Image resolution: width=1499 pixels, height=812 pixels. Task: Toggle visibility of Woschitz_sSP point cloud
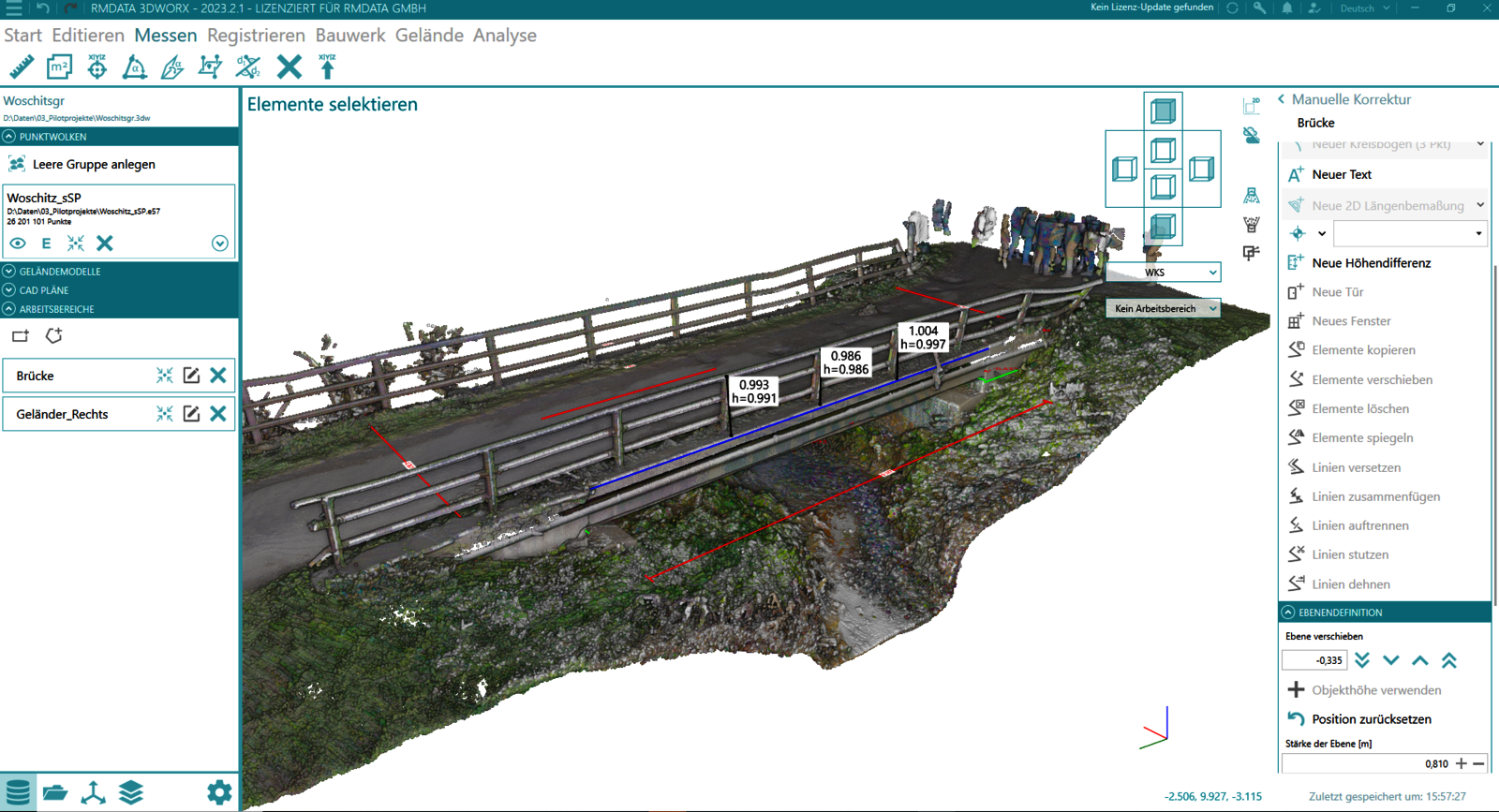pos(18,244)
